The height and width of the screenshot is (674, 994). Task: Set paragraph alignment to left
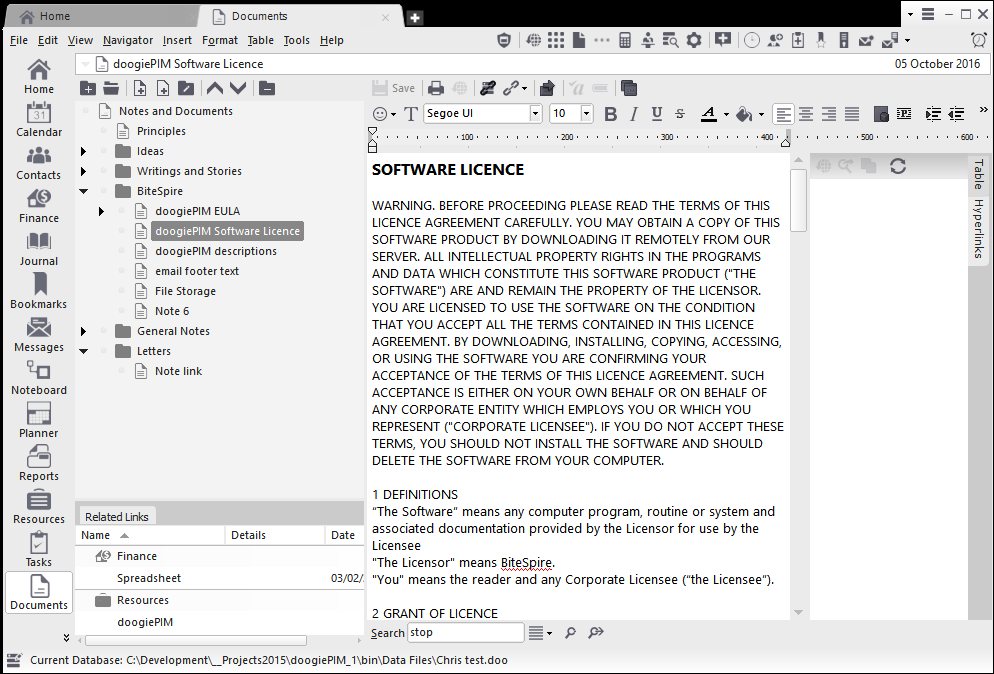coord(784,114)
